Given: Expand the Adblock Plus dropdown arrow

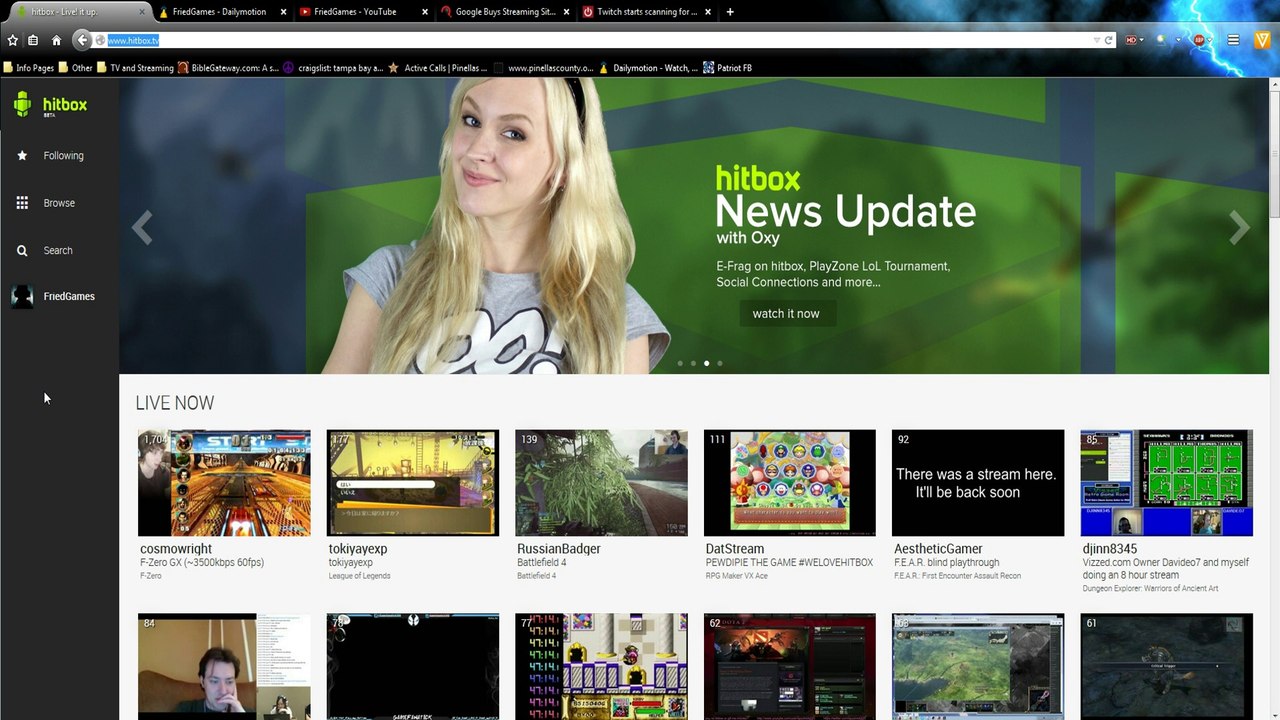Looking at the screenshot, I should [x=1210, y=40].
